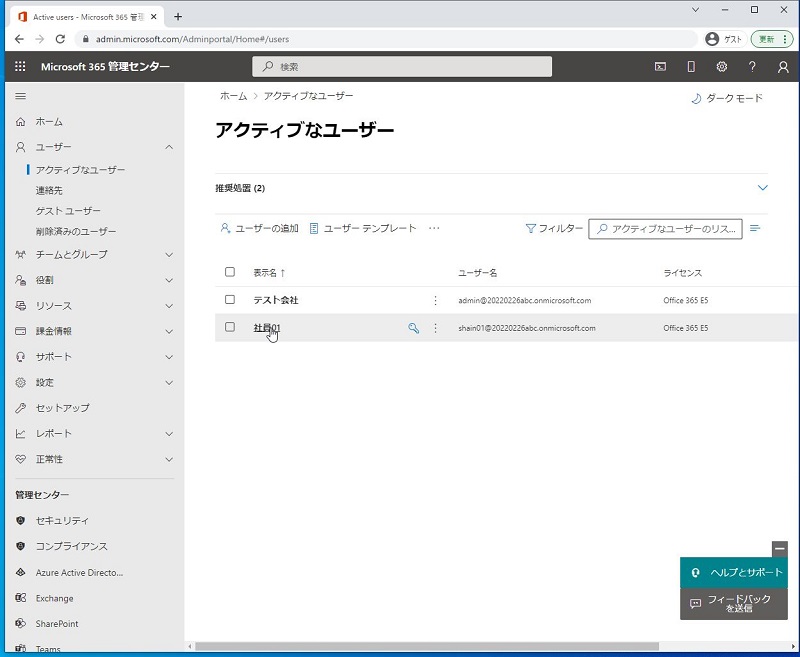Viewport: 800px width, 657px height.
Task: Collapse the ユーザー sidebar section
Action: coord(169,147)
